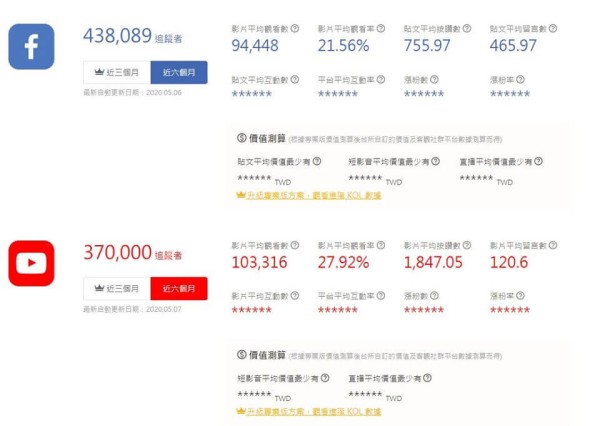Open the upgrade plan link under Facebook 價值測算
This screenshot has width=600, height=426.
[x=309, y=196]
